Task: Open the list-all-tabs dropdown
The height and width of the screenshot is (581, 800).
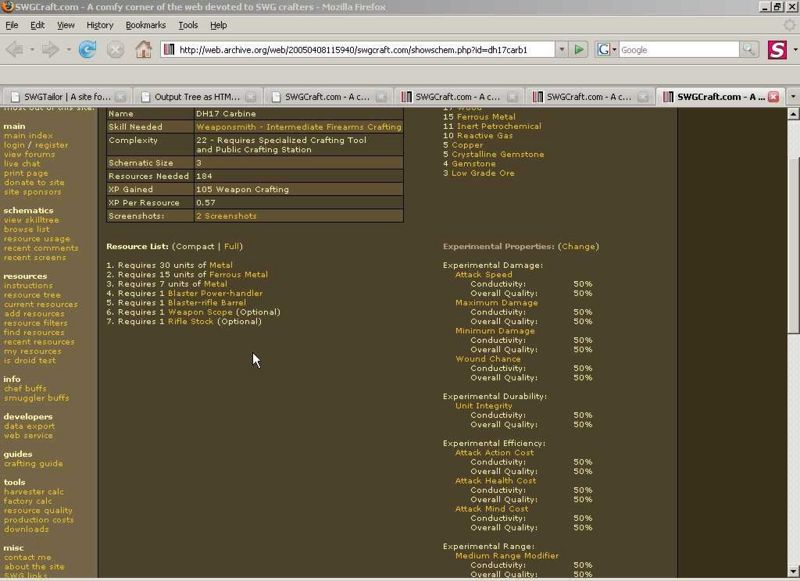Action: [792, 97]
